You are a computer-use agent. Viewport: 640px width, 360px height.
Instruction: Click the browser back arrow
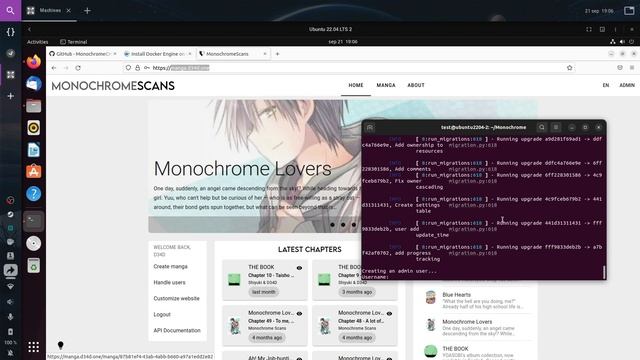pyautogui.click(x=54, y=68)
